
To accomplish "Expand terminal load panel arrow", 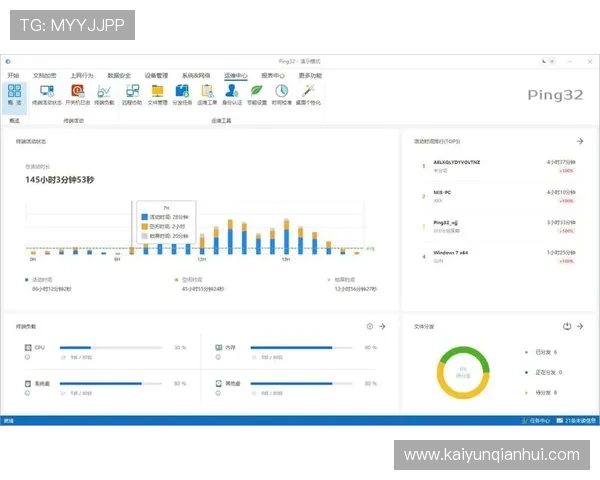I will 383,326.
